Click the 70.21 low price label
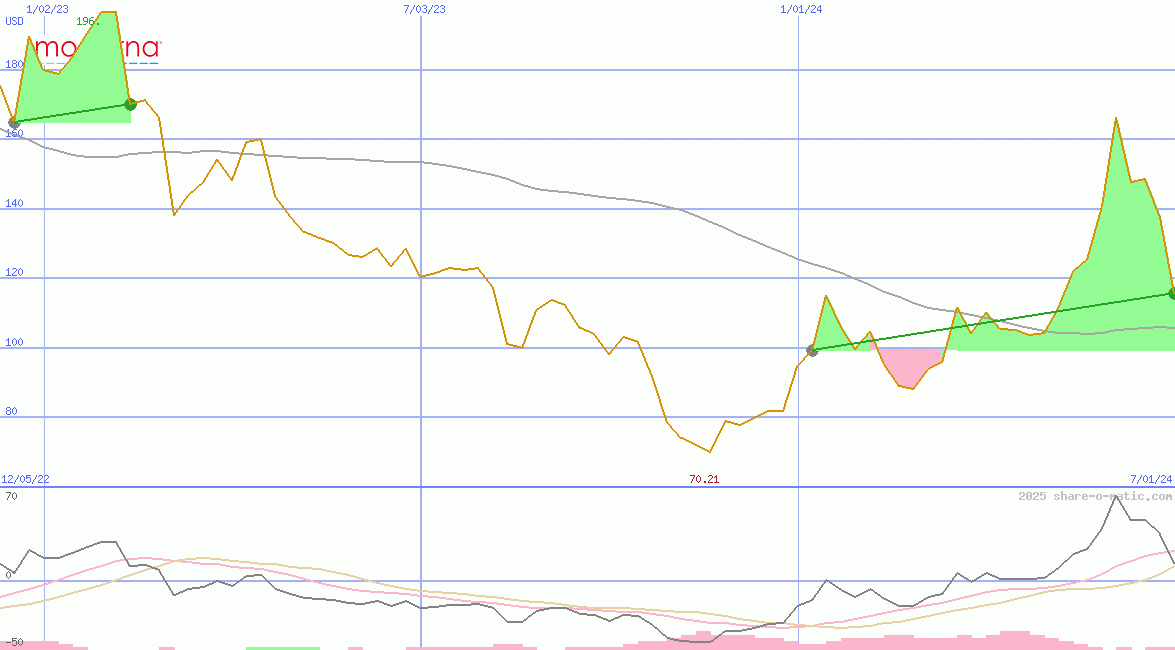1175x650 pixels. (704, 480)
